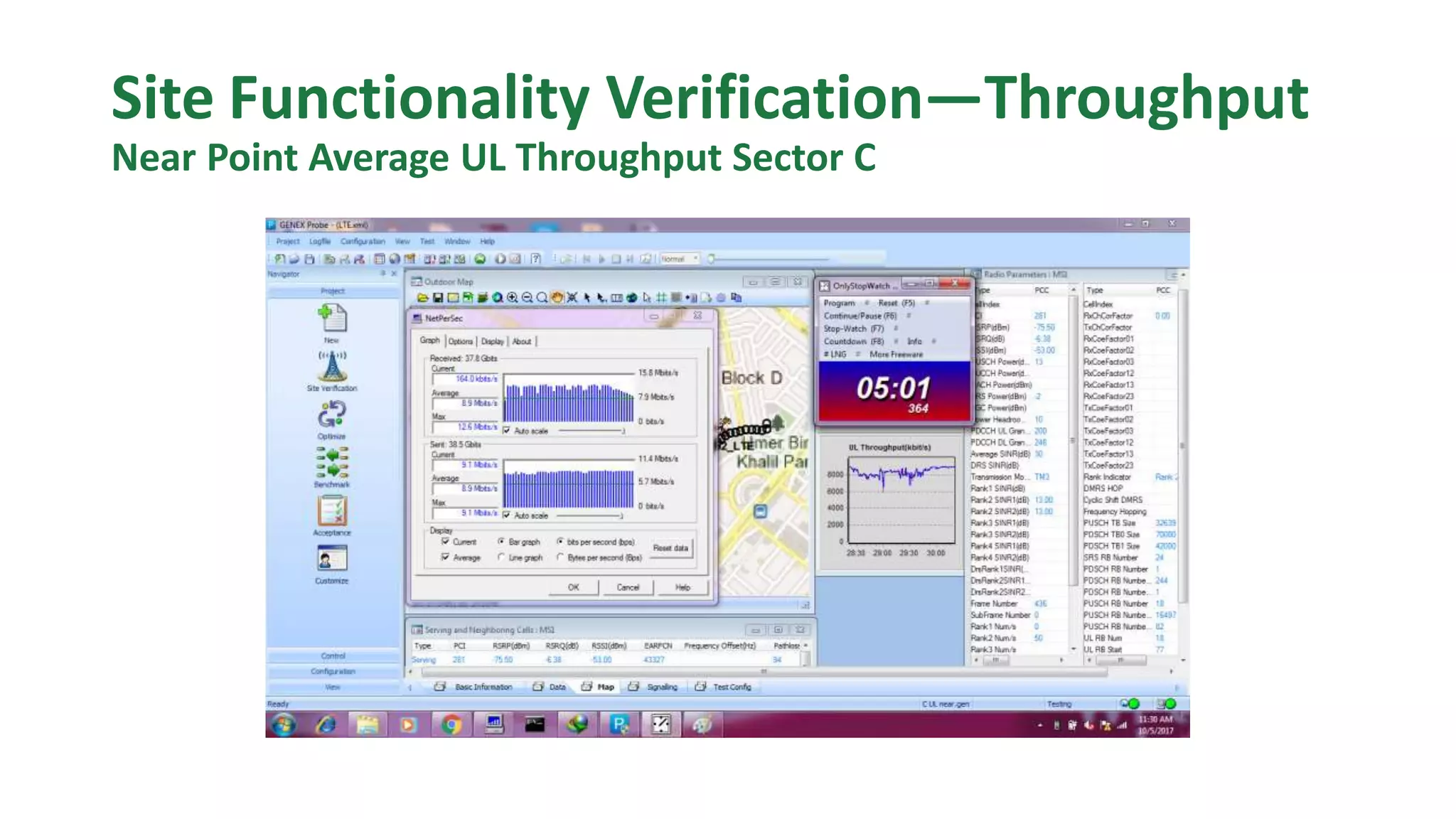Click the play button in replay toolbar
This screenshot has width=1456, height=819.
(x=601, y=259)
